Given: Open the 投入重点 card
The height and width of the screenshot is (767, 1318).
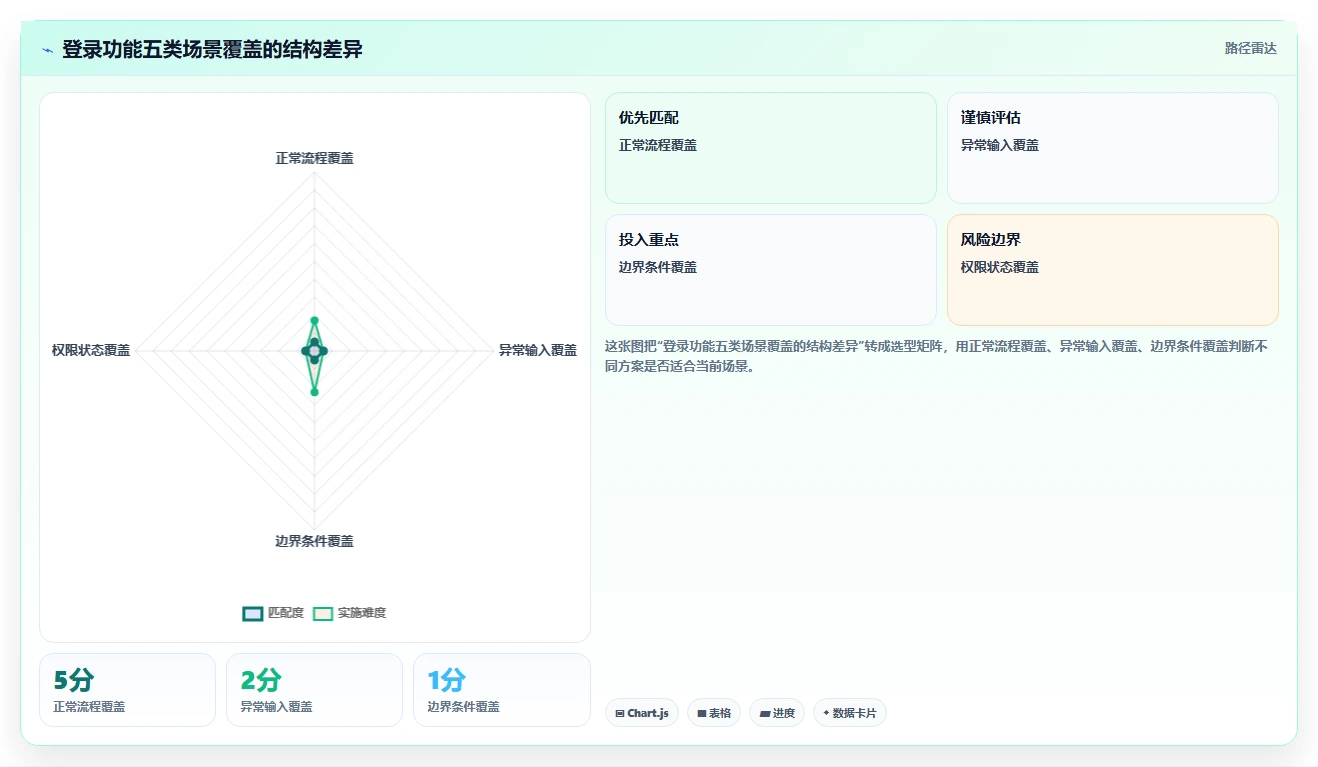Looking at the screenshot, I should 771,270.
